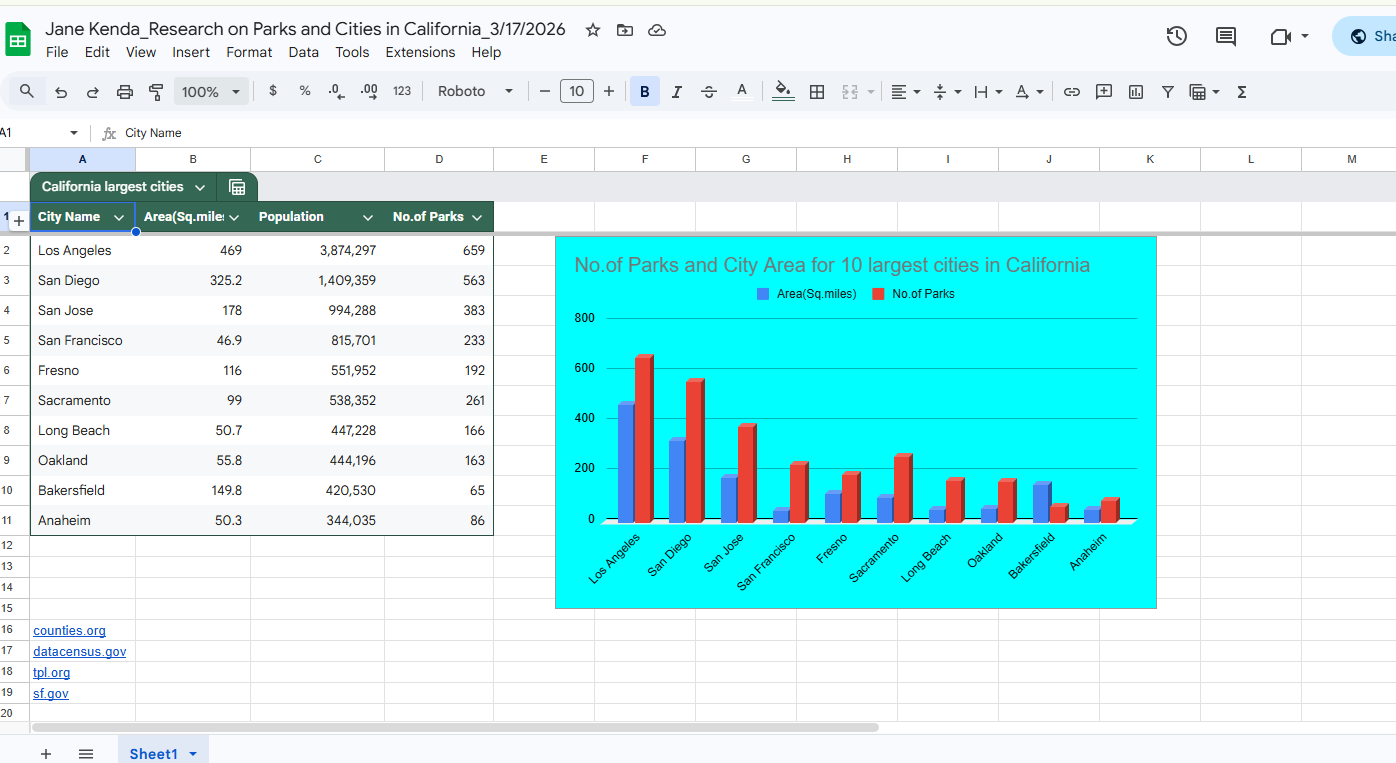This screenshot has width=1396, height=763.
Task: Open the Data menu
Action: 304,52
